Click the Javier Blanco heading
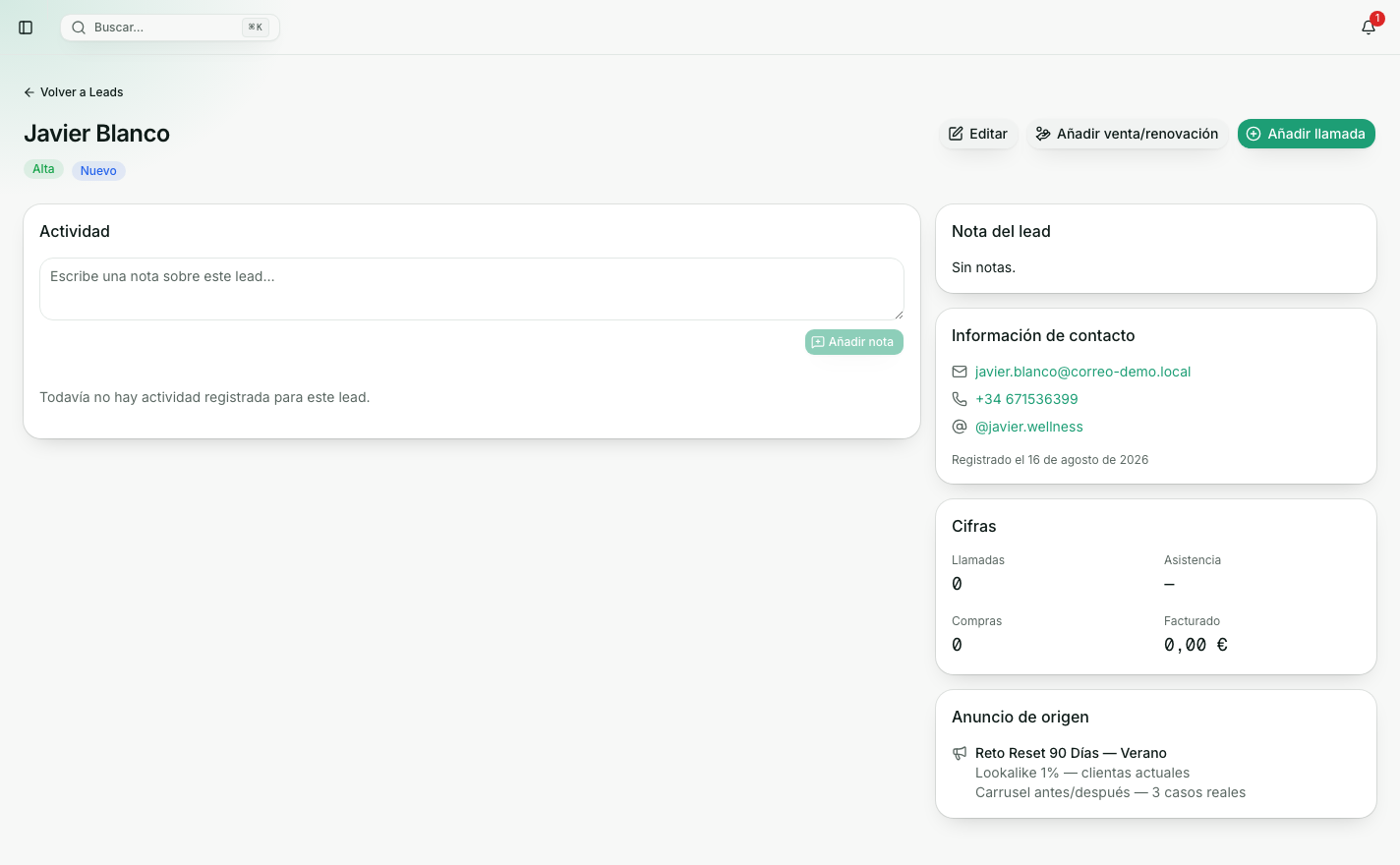Screen dimensions: 1400x865 (x=96, y=134)
